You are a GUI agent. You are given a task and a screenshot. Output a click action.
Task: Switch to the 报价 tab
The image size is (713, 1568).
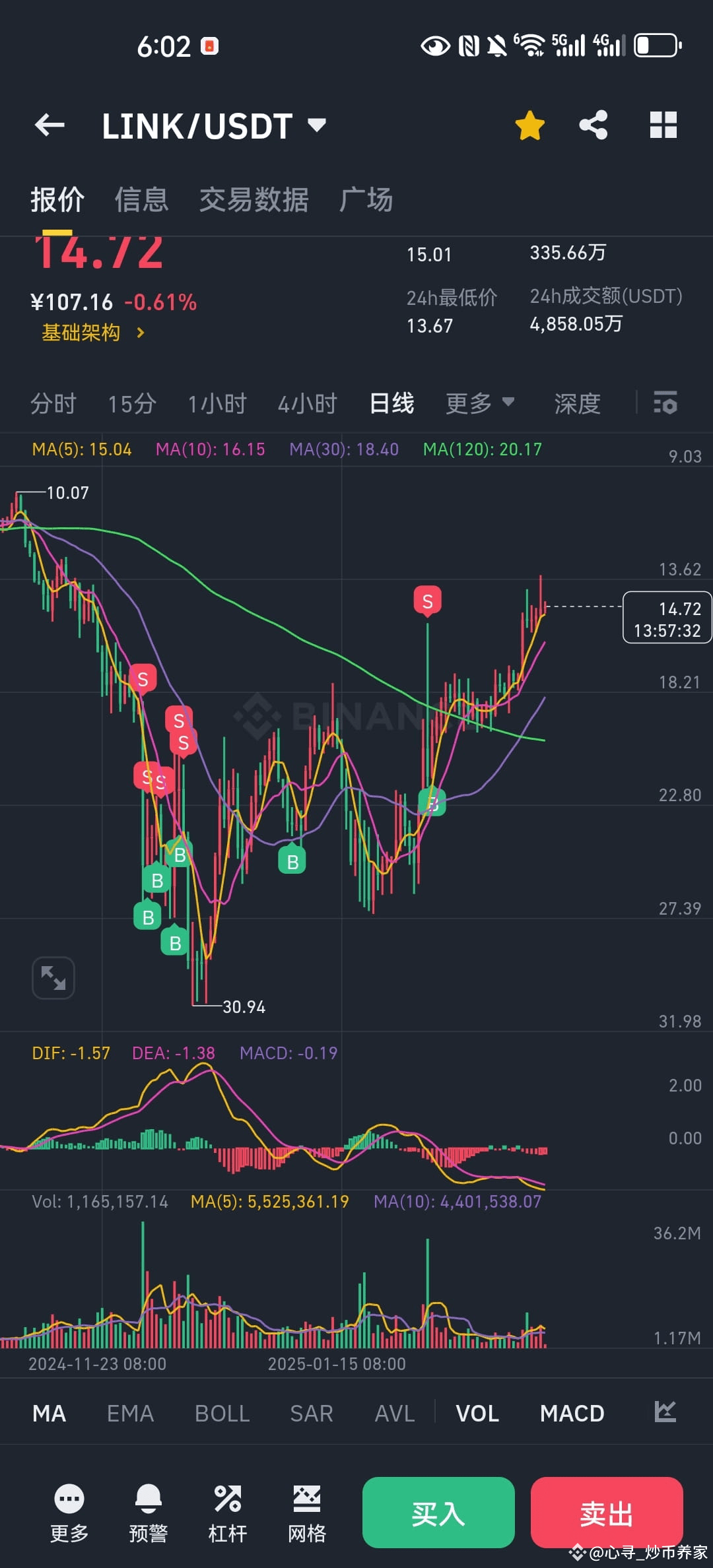[x=57, y=199]
